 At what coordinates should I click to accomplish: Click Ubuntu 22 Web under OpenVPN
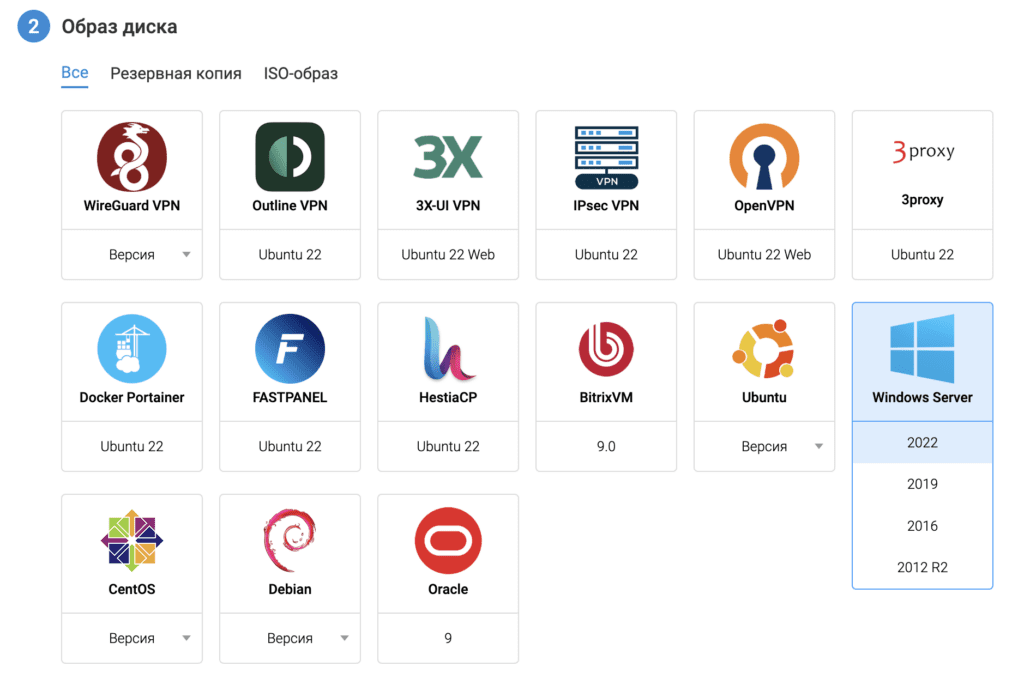tap(764, 255)
